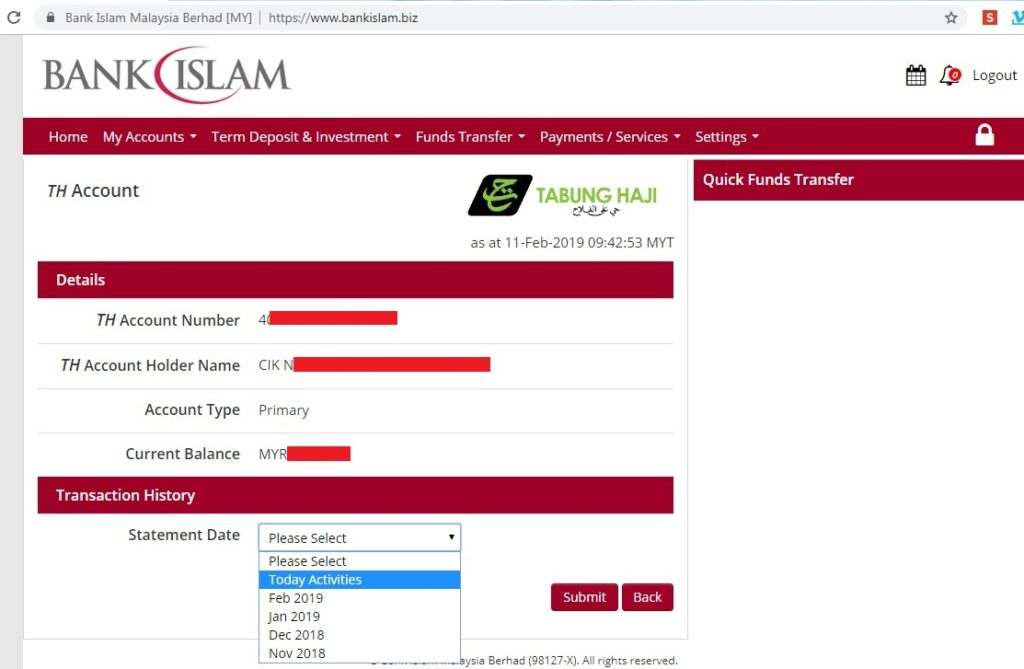Viewport: 1024px width, 669px height.
Task: Pick Jan 2019 statement date
Action: [360, 616]
